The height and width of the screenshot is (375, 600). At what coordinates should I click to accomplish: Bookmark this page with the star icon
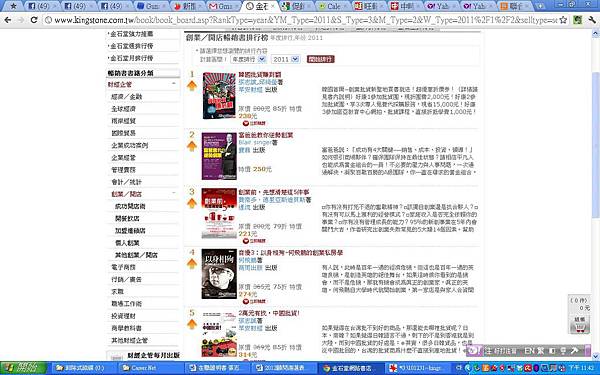click(x=563, y=20)
